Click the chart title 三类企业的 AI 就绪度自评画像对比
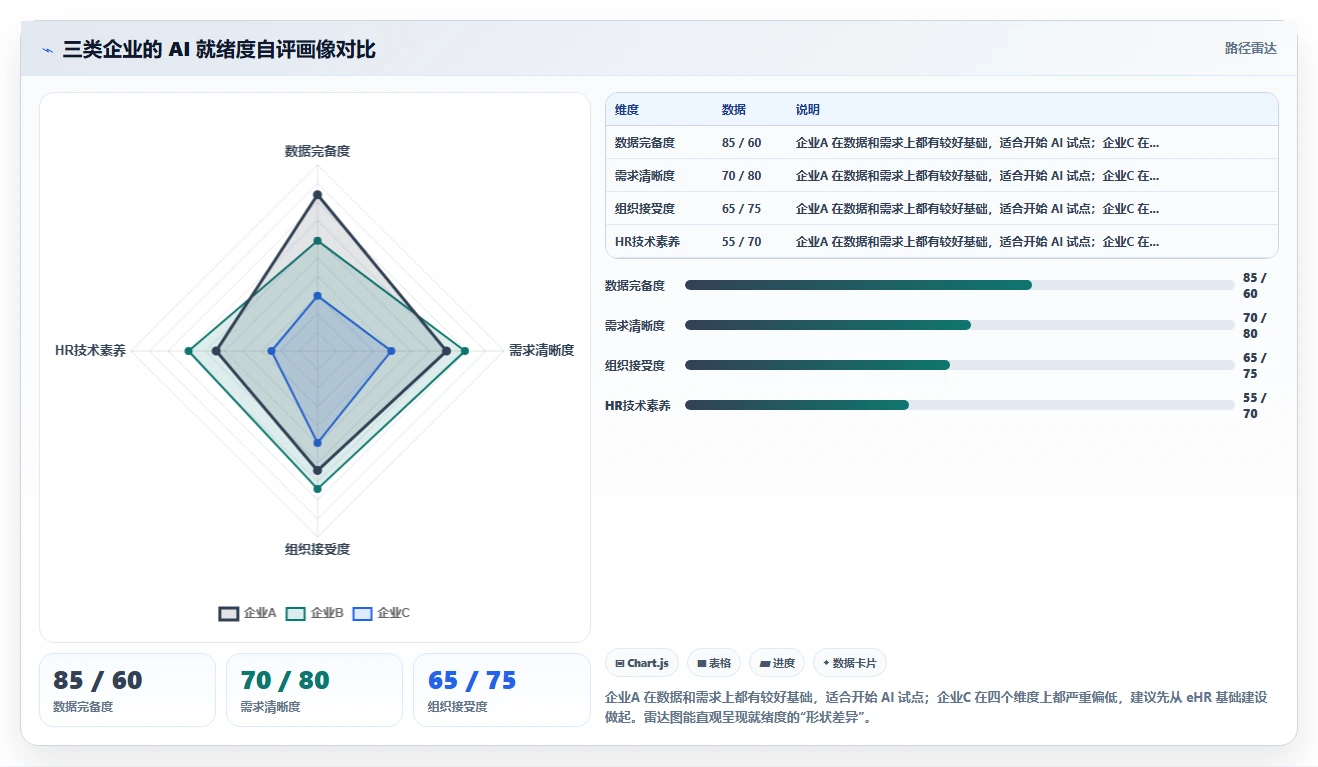The height and width of the screenshot is (767, 1318). point(219,49)
